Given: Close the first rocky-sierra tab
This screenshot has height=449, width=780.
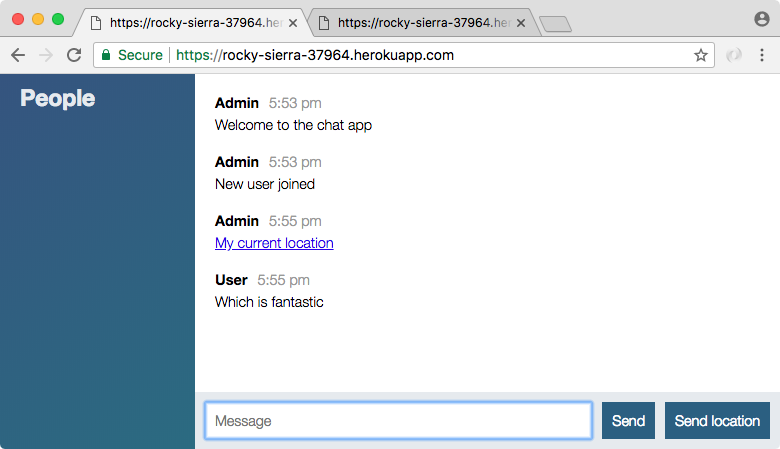Looking at the screenshot, I should click(293, 23).
